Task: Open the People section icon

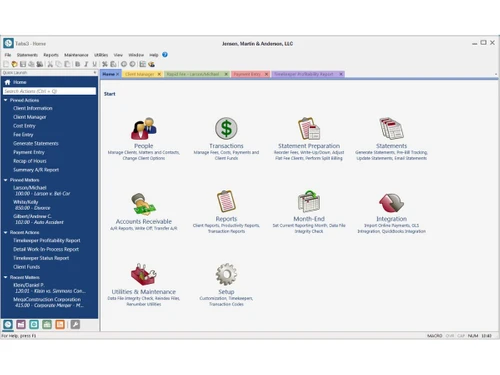Action: (144, 128)
